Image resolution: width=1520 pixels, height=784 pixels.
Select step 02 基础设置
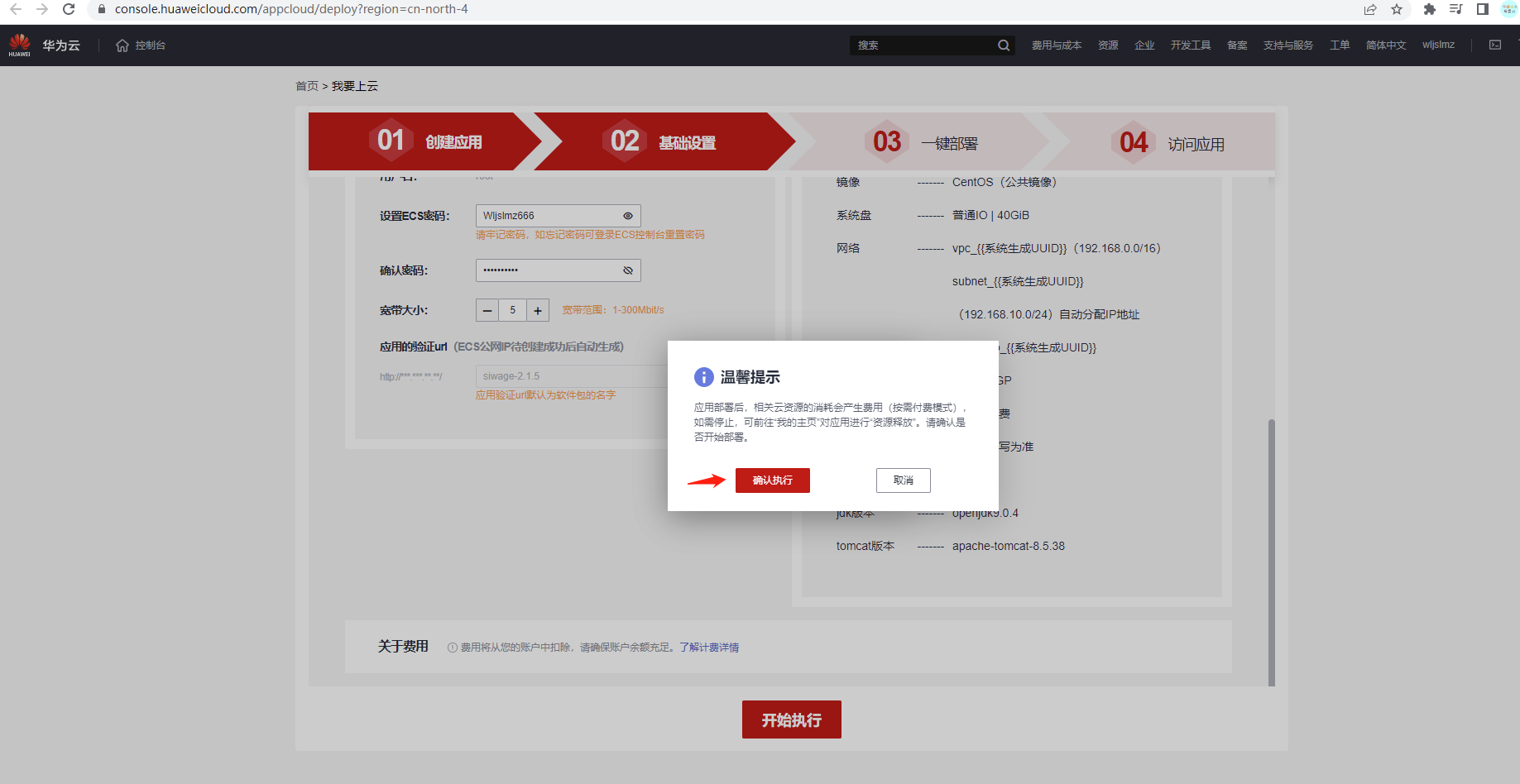pyautogui.click(x=664, y=141)
